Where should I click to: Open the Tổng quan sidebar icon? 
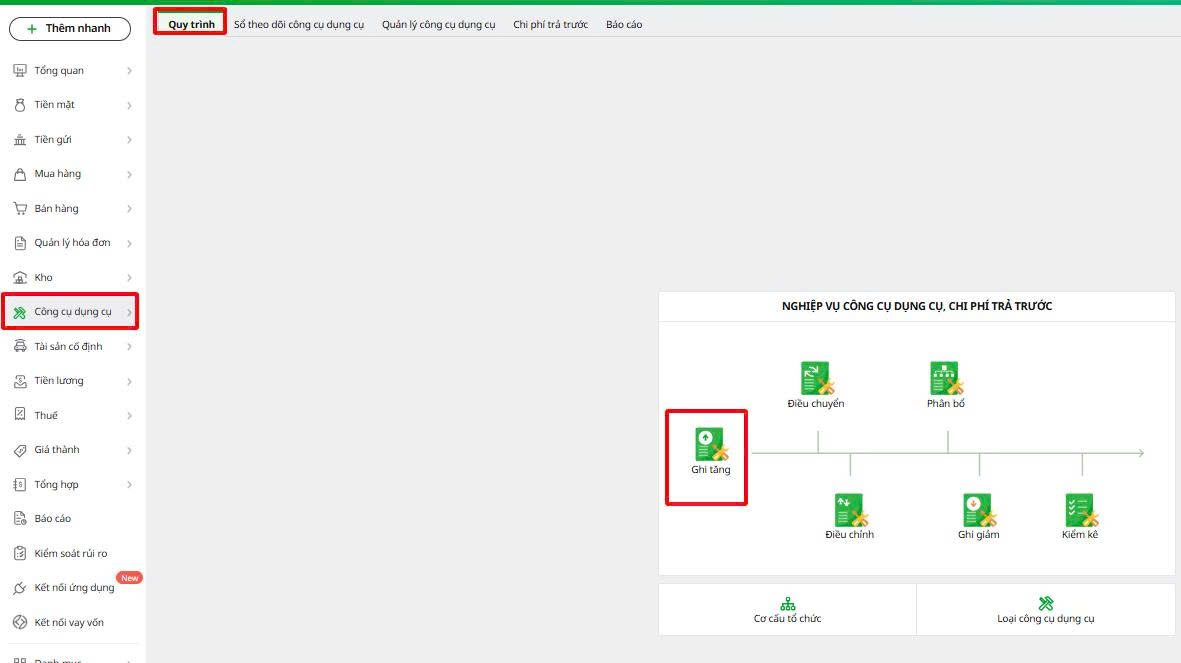[20, 71]
